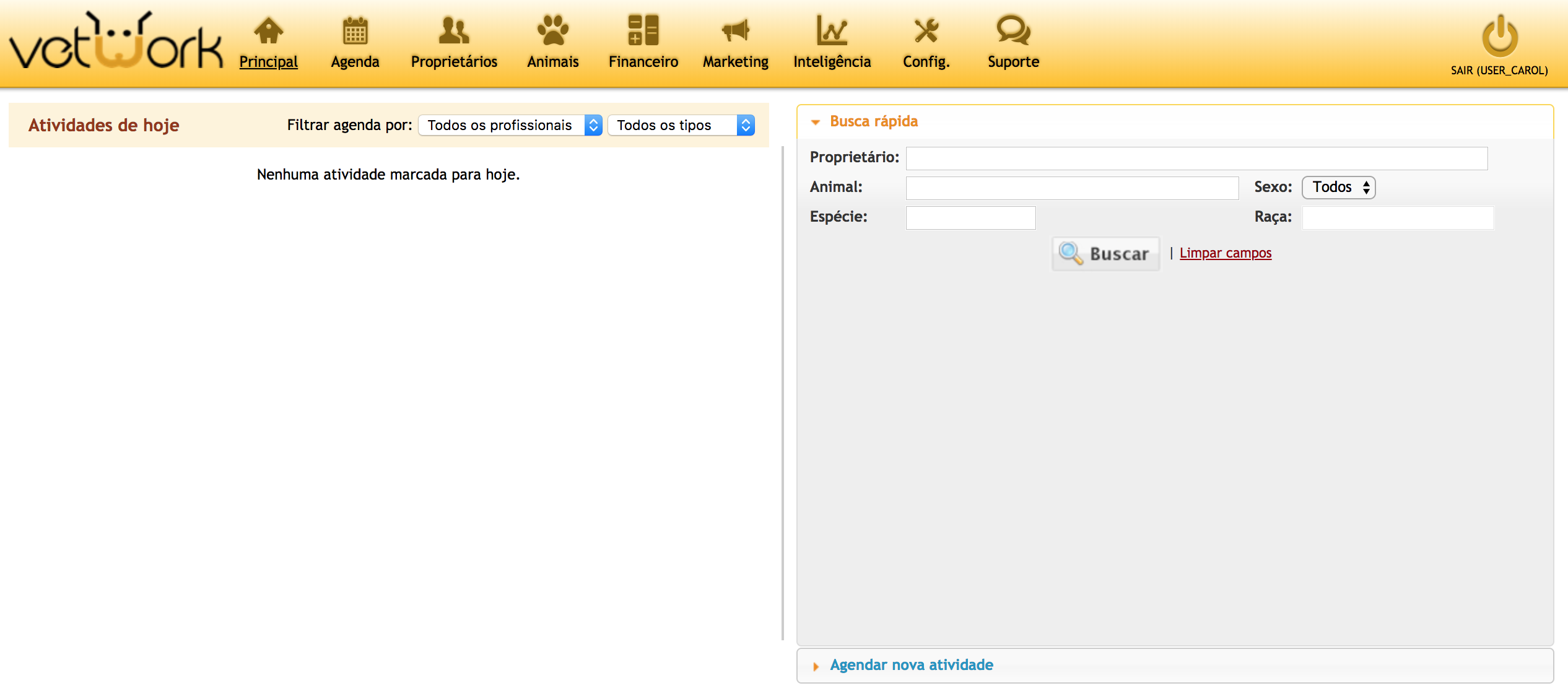
Task: Open the Inteligência chart icon
Action: [832, 30]
